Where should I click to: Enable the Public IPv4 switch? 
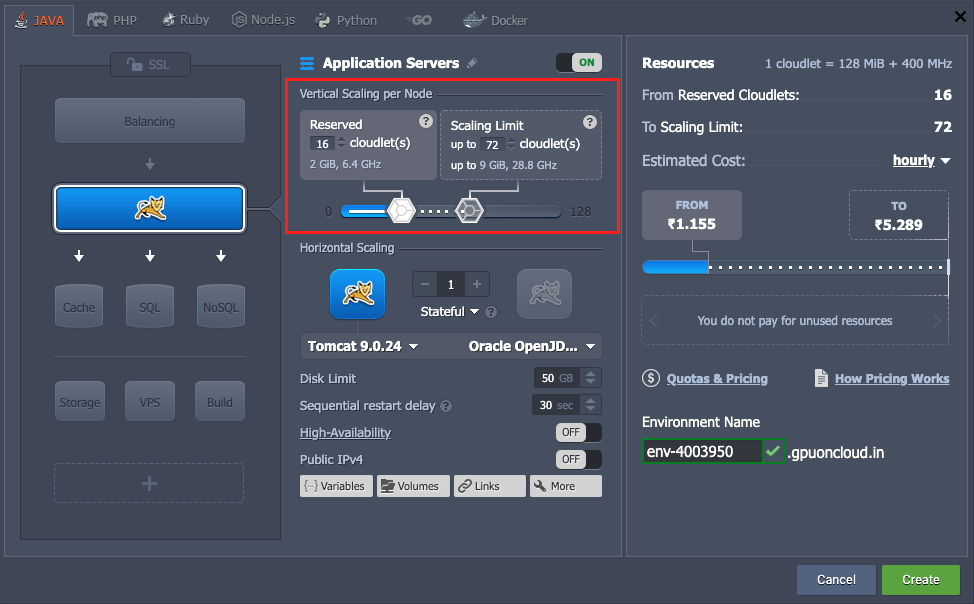point(578,459)
